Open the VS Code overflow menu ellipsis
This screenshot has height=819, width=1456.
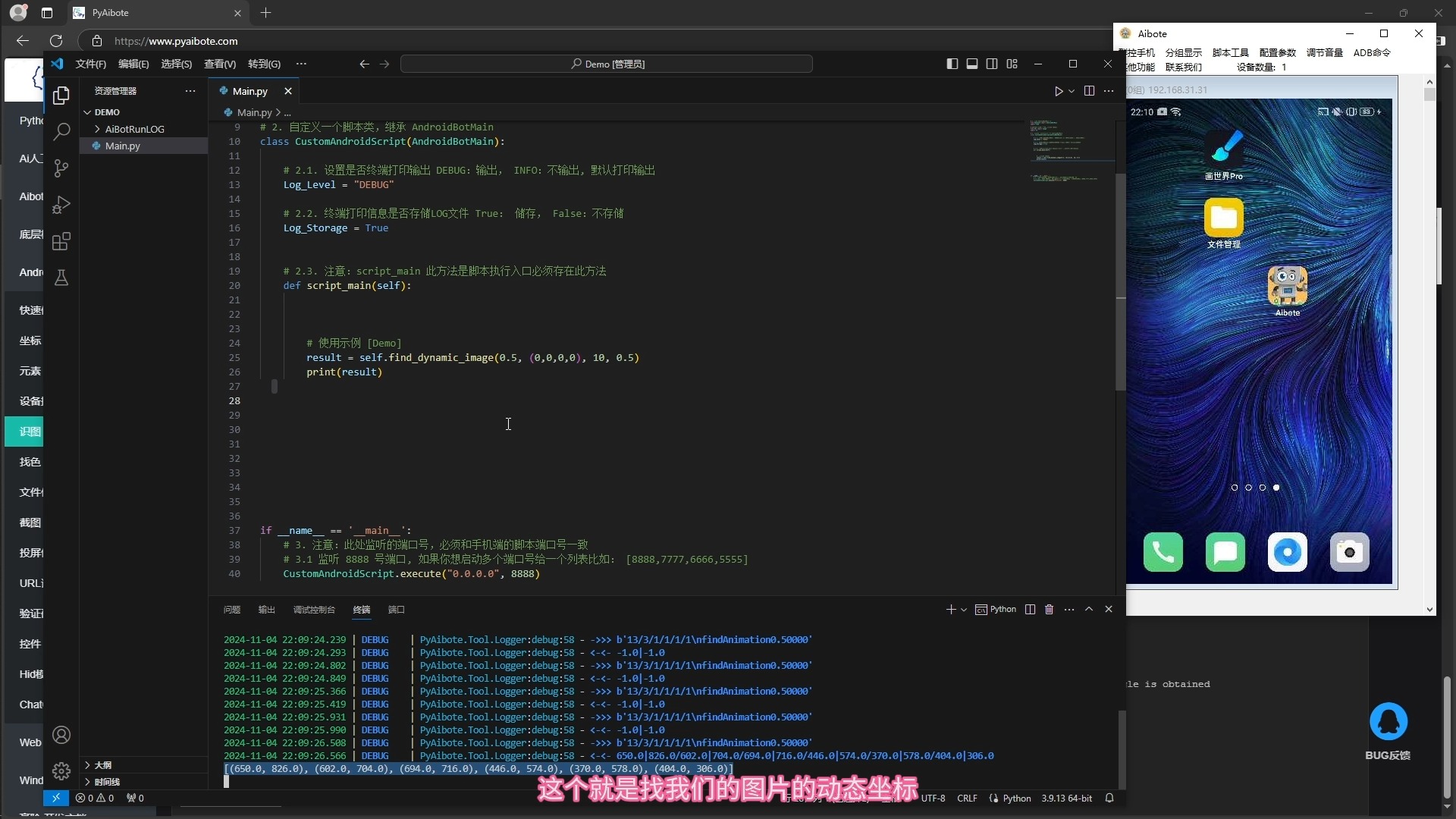click(x=301, y=64)
